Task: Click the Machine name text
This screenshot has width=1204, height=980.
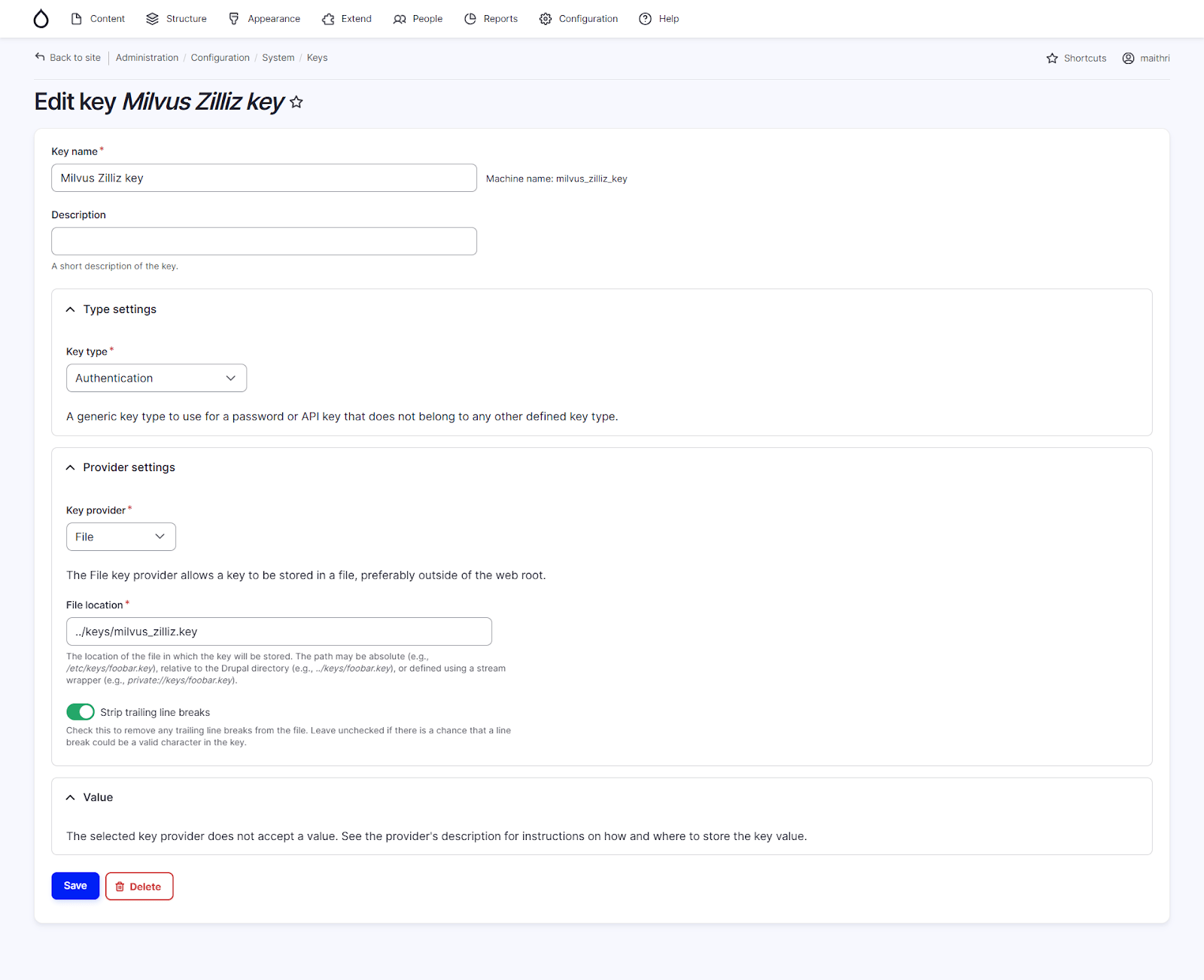Action: click(557, 178)
